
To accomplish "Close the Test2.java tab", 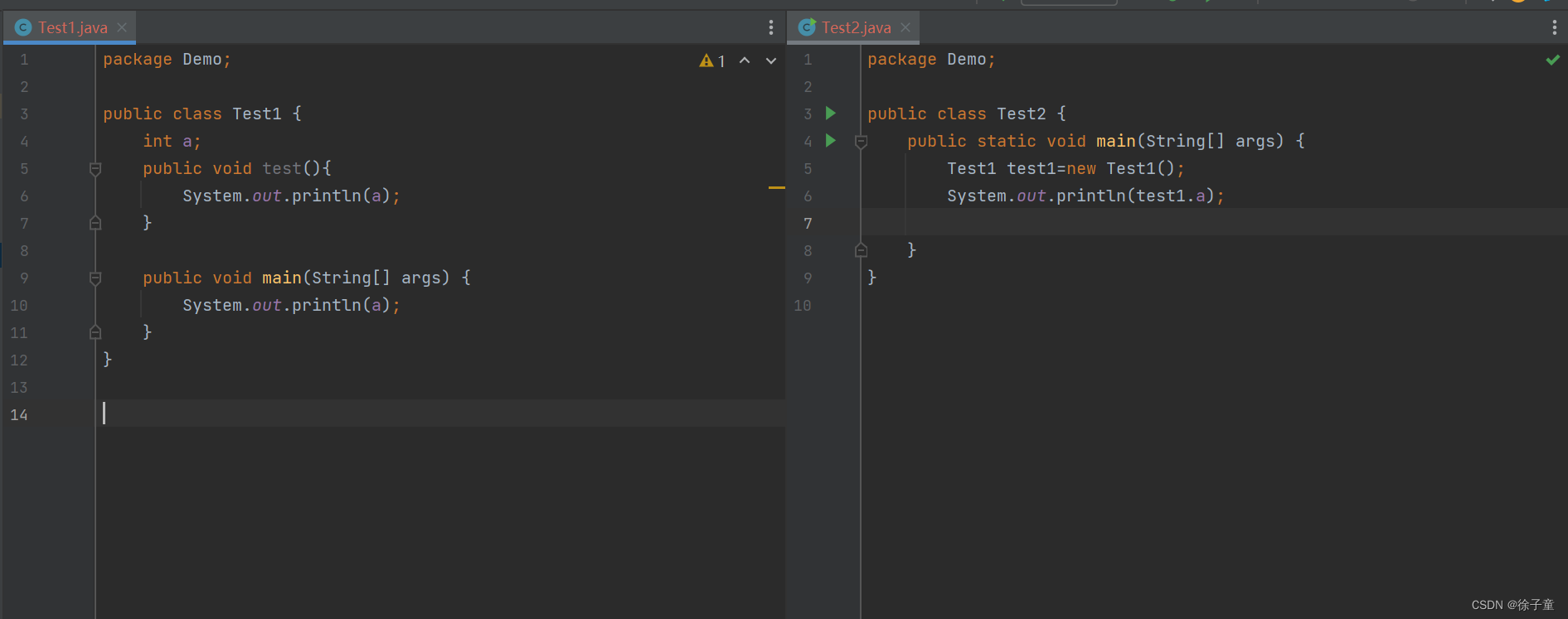I will (905, 27).
